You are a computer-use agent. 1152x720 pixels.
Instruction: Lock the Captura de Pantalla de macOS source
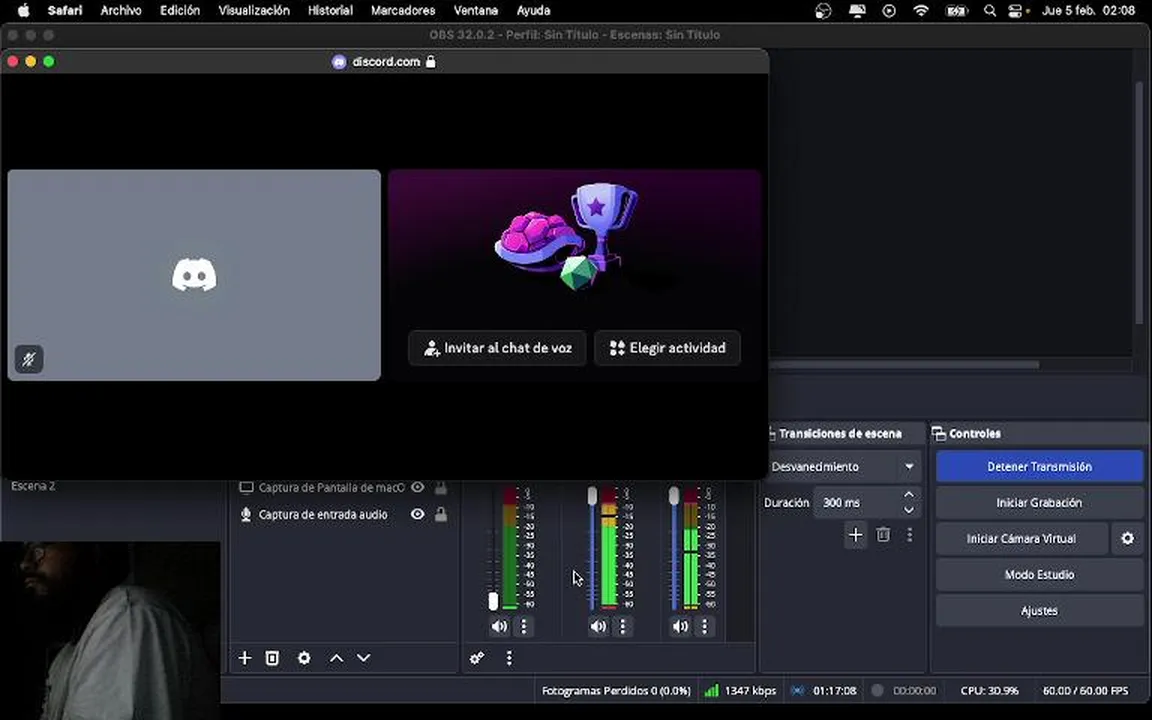[x=441, y=487]
